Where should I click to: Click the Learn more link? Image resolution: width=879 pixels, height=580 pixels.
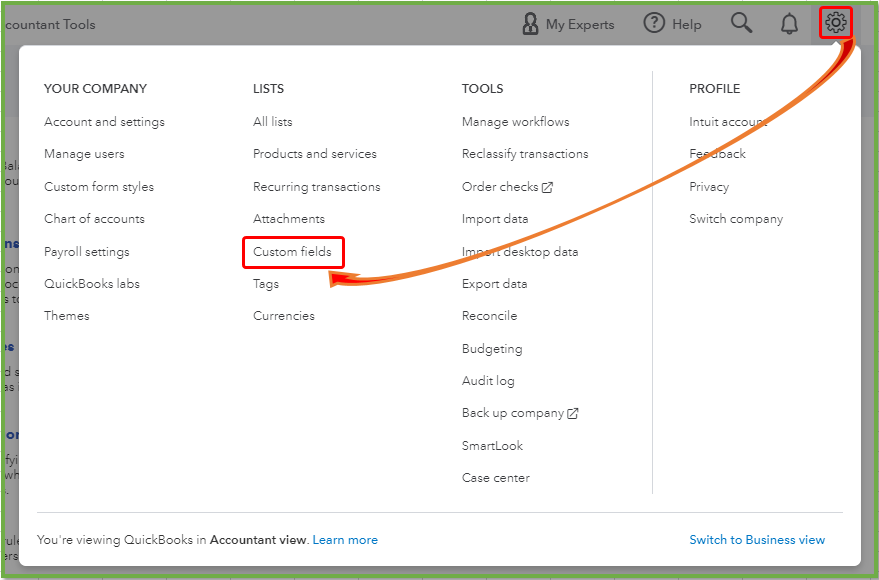(x=345, y=540)
